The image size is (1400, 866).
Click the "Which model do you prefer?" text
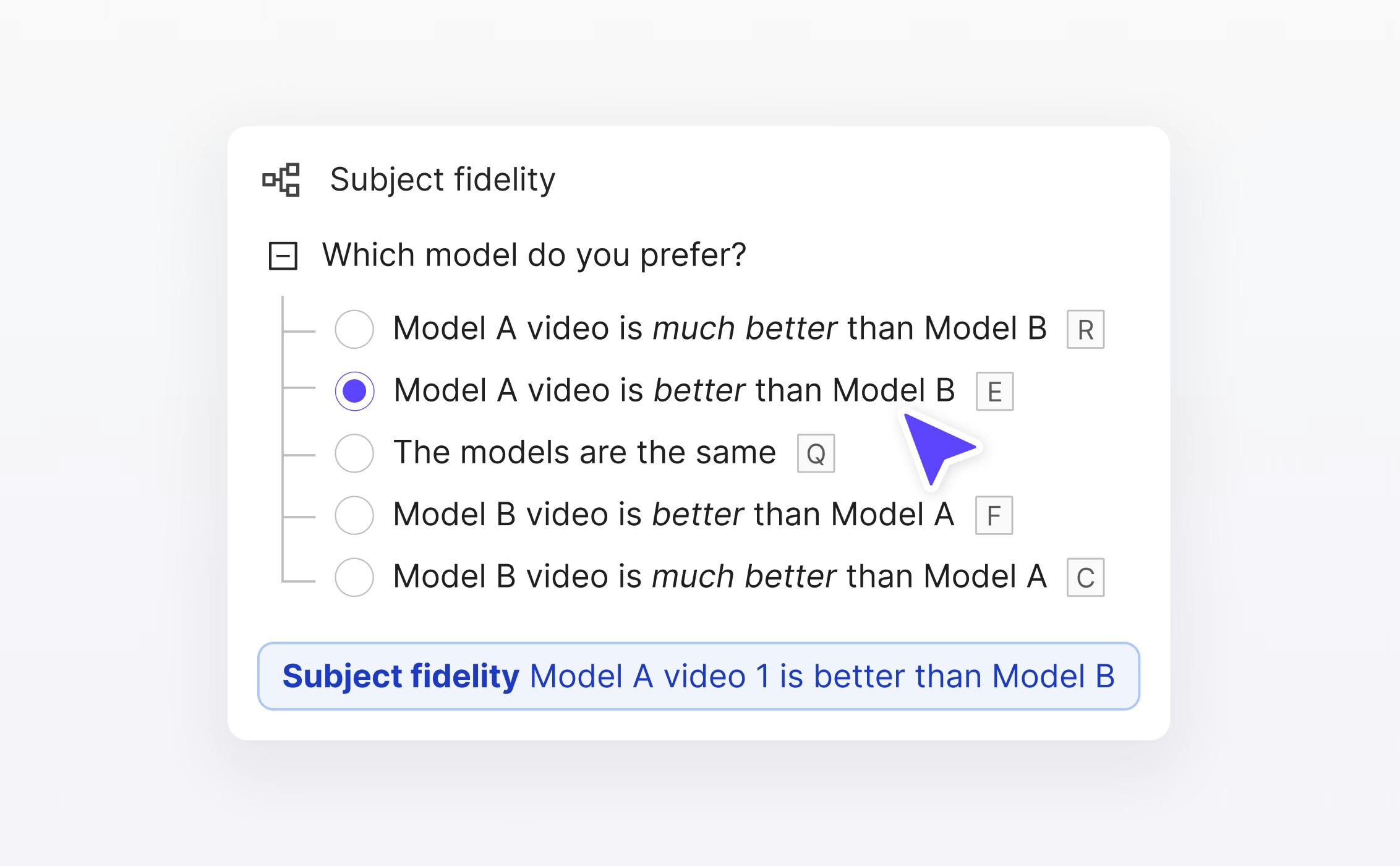534,255
